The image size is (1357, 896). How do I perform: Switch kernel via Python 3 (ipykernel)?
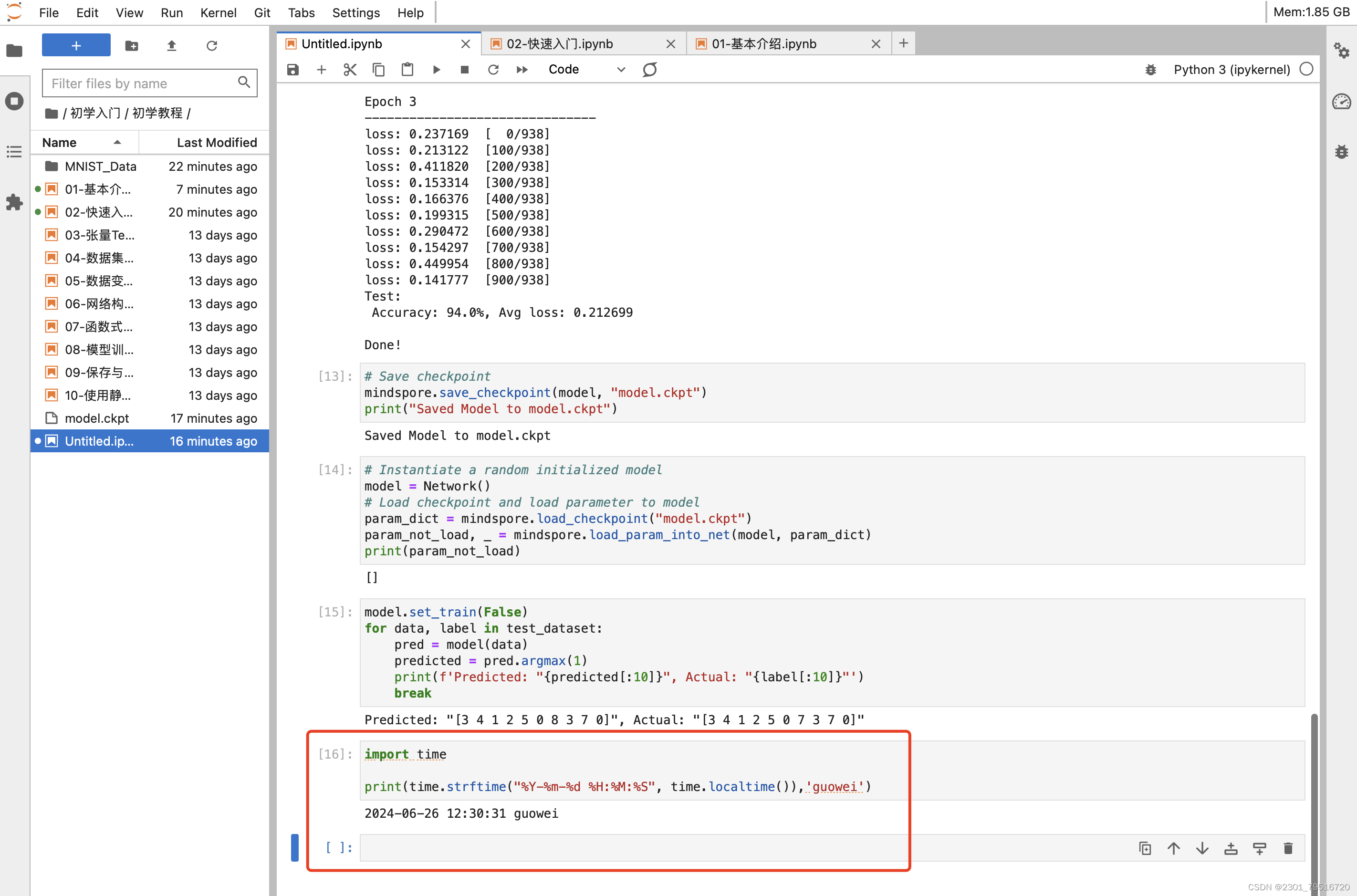click(x=1232, y=70)
